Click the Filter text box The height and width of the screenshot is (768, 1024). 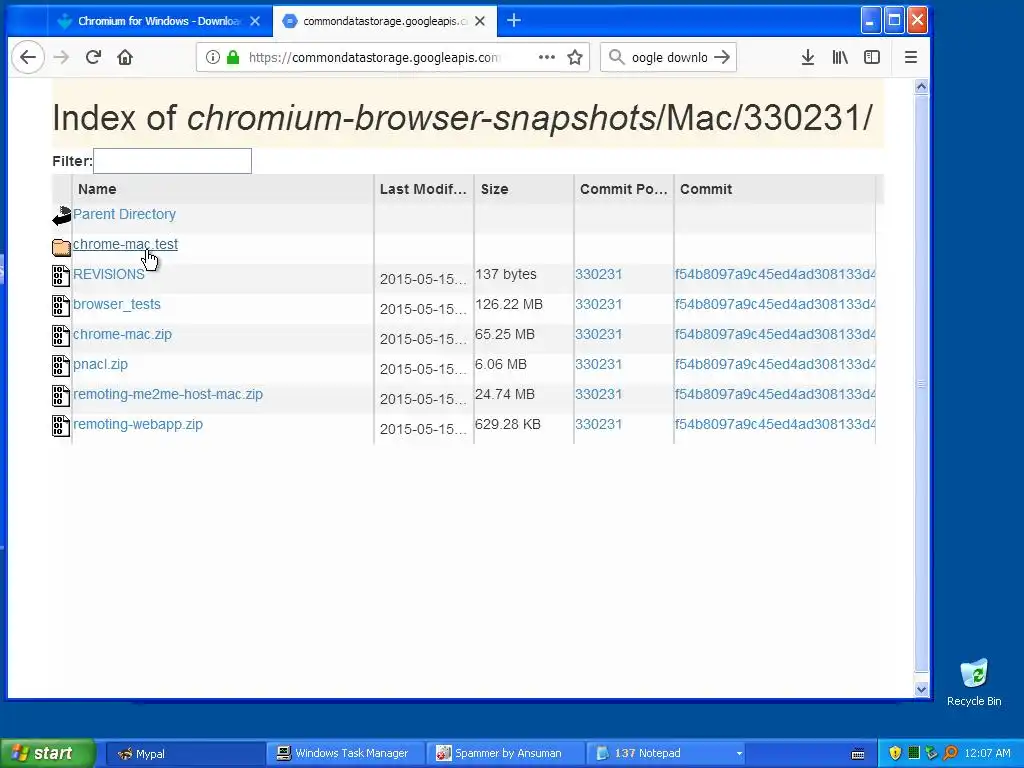click(172, 161)
